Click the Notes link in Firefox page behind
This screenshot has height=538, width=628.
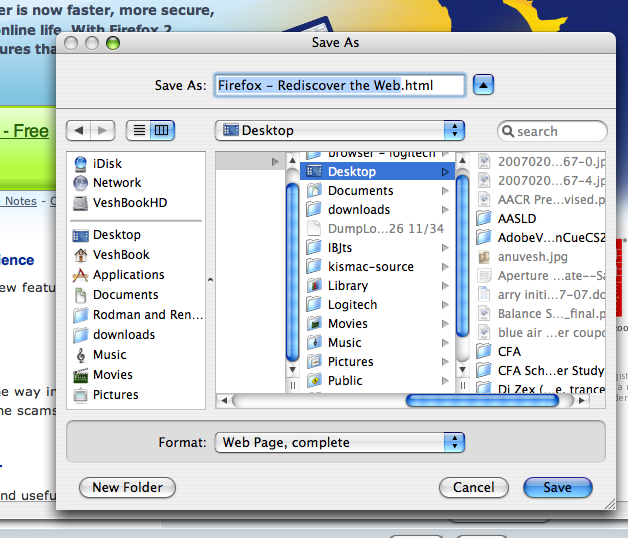click(x=20, y=201)
